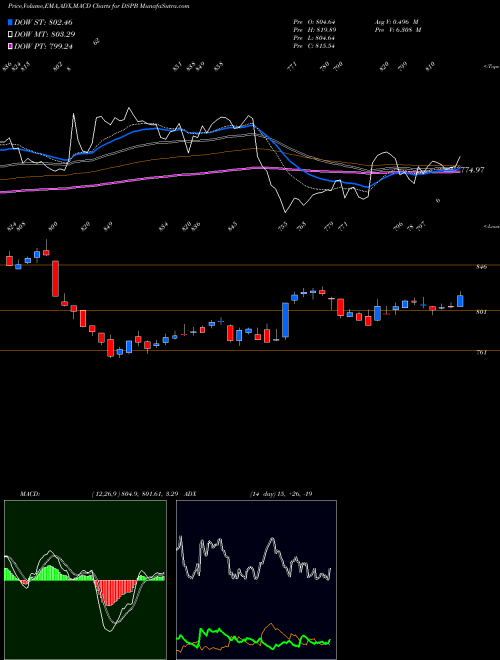Select the 'DOW MT: 803.29' legend label
Screen dimensions: 500x660
point(45,34)
